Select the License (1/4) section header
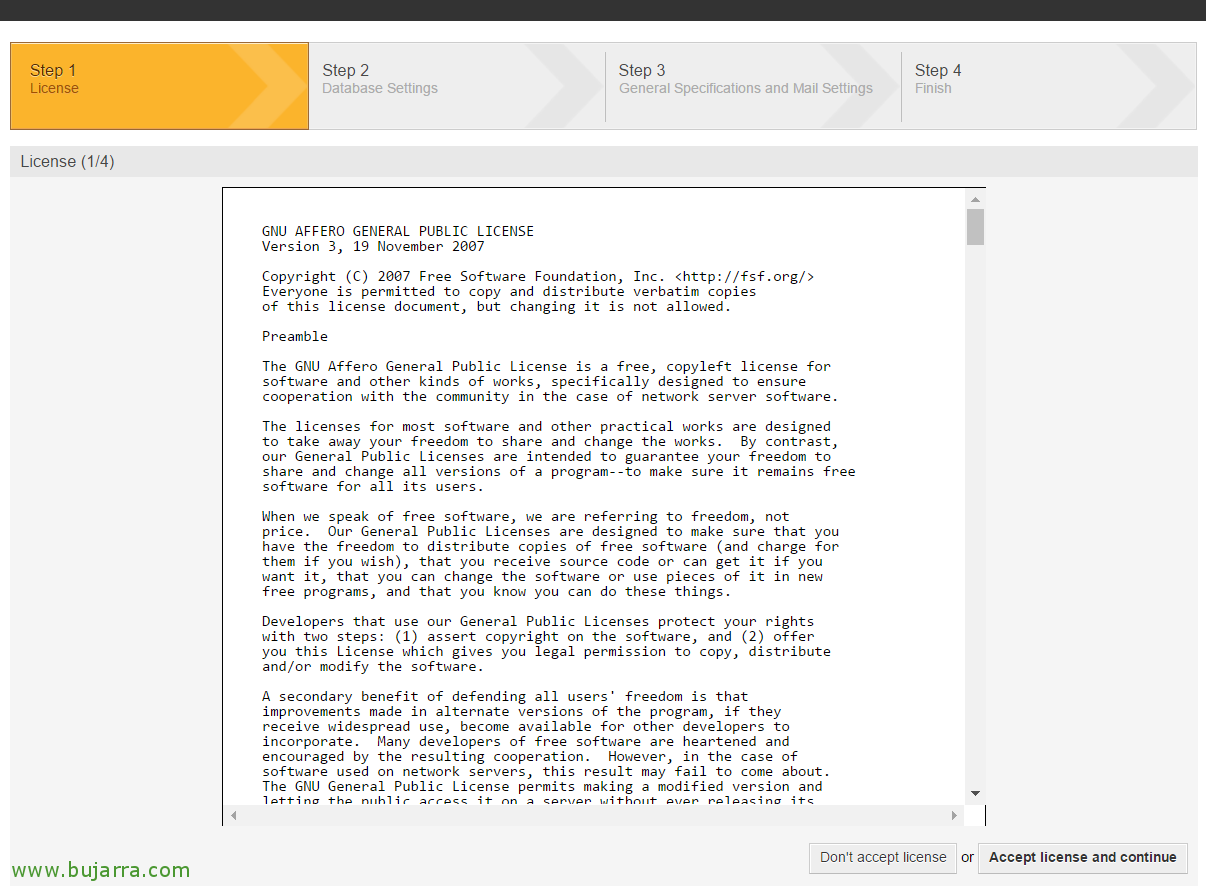 point(68,162)
